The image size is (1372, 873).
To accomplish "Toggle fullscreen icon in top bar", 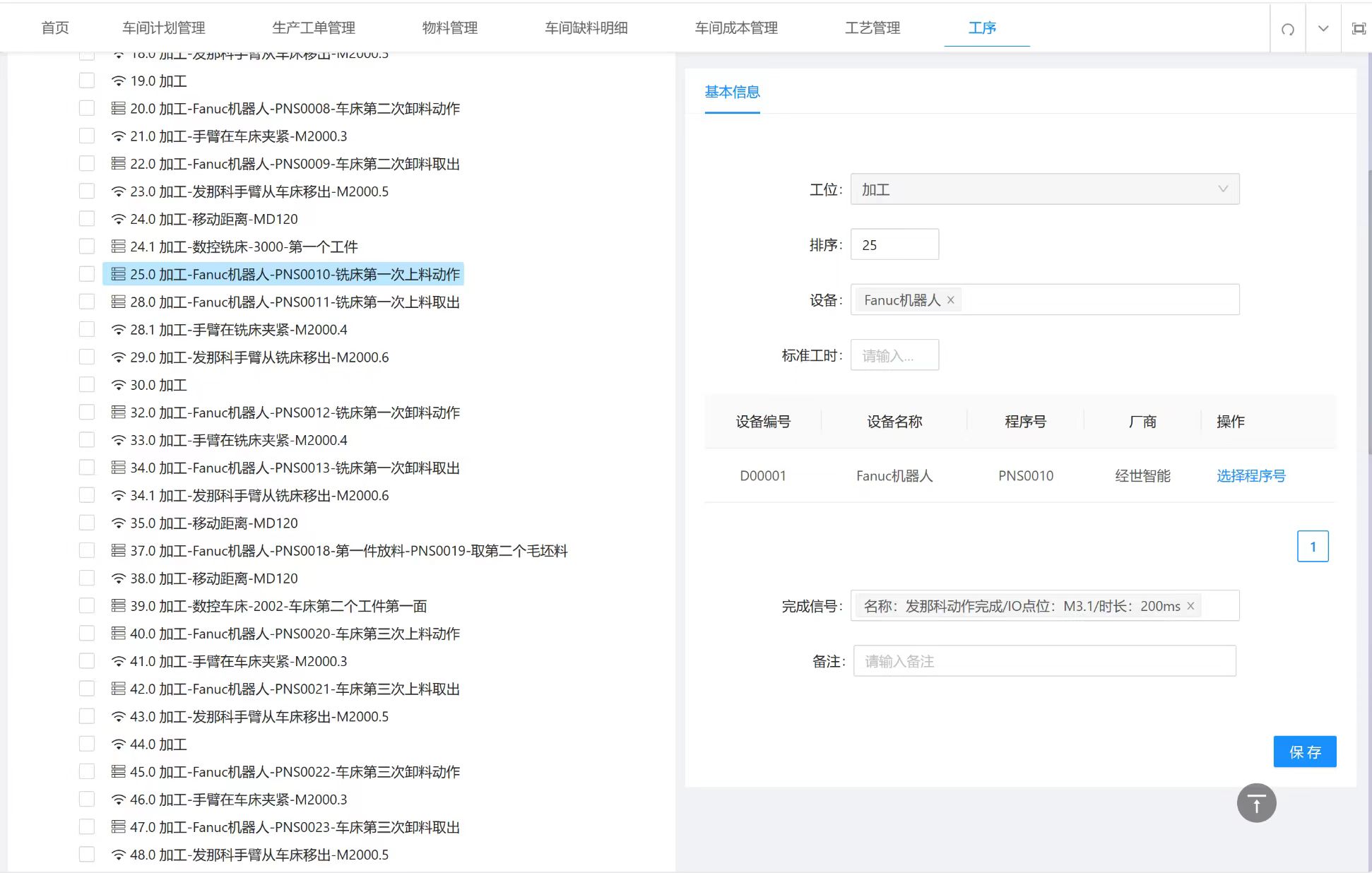I will 1359,29.
